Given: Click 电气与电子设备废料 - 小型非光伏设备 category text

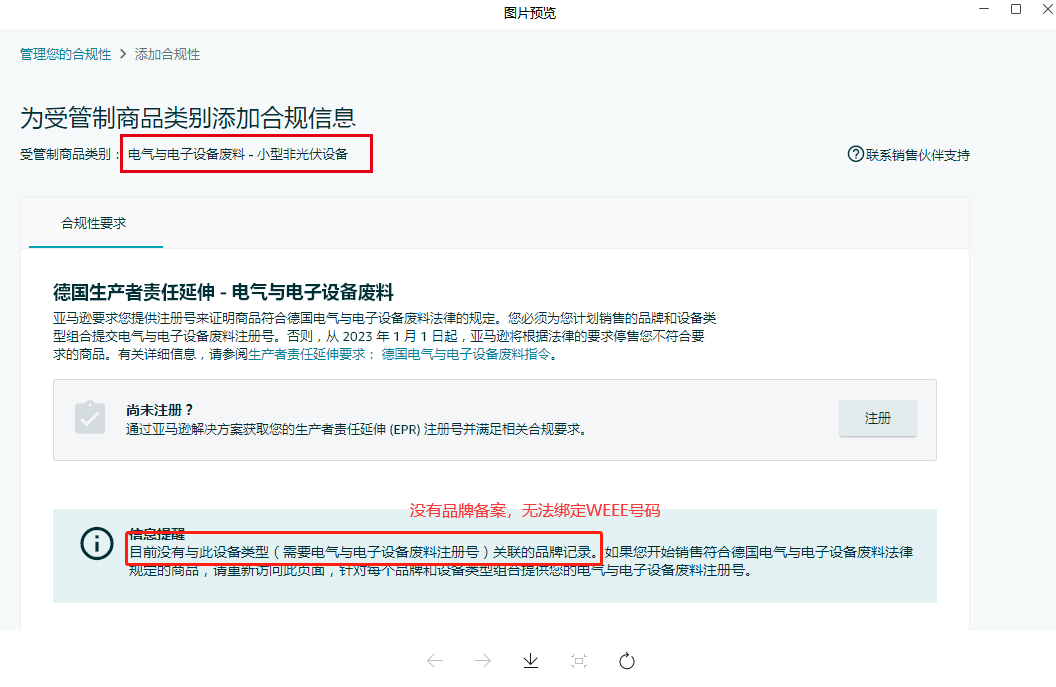Looking at the screenshot, I should (x=238, y=154).
